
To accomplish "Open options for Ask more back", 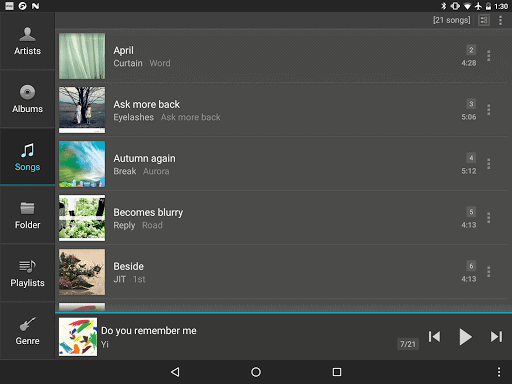I will point(489,110).
